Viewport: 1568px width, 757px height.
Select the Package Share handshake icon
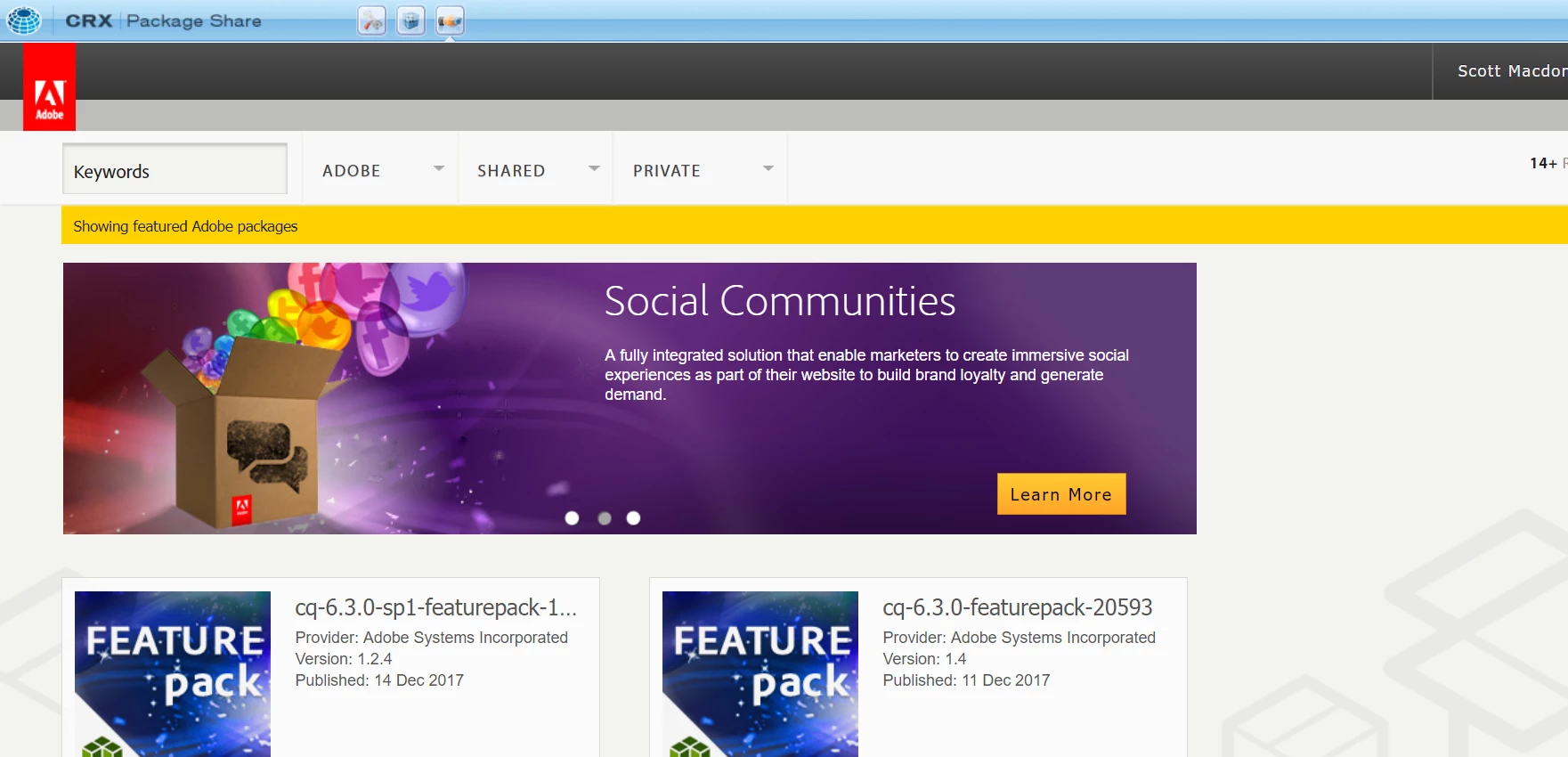[450, 20]
